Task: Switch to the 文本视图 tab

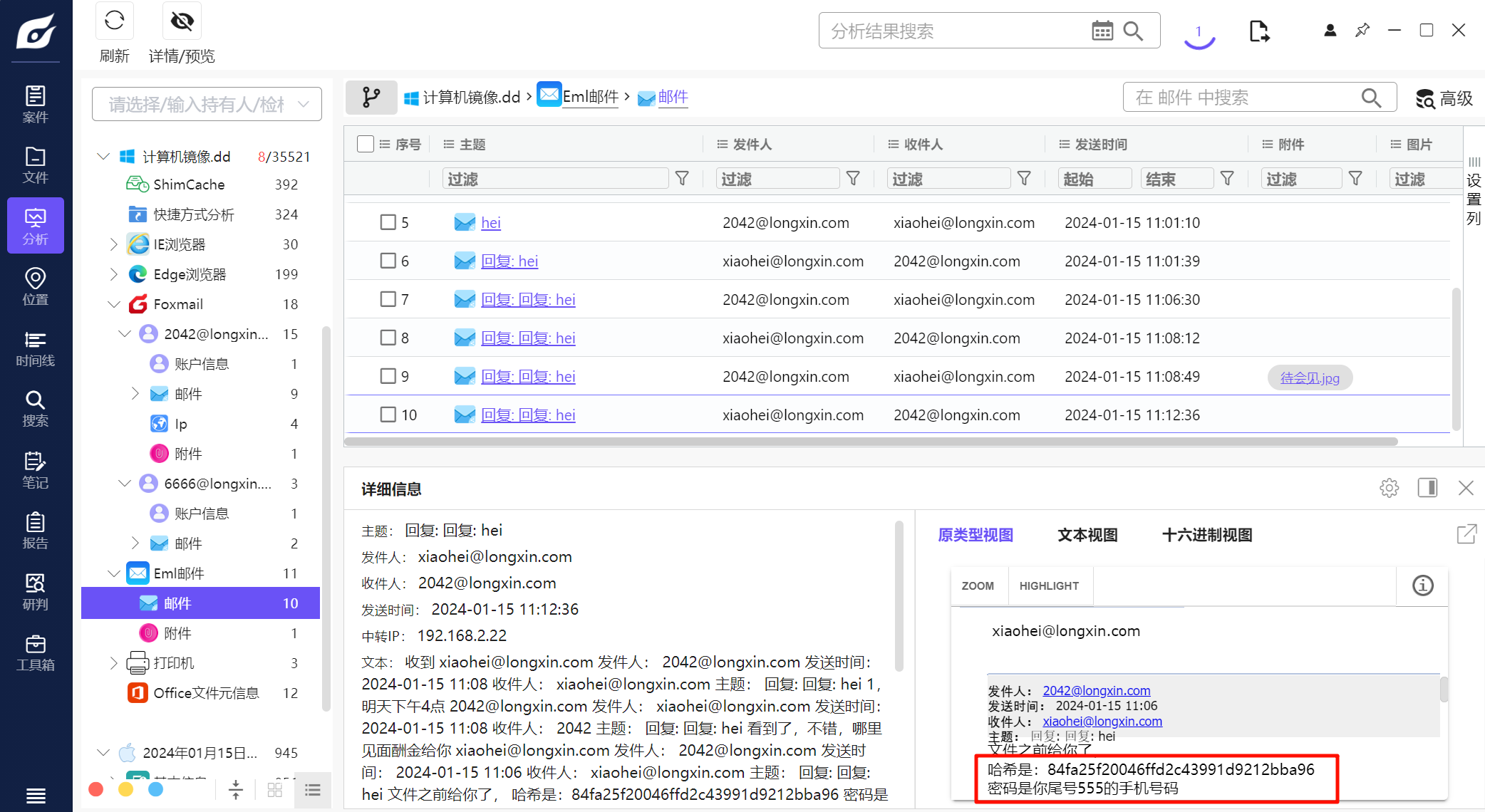Action: 1087,535
